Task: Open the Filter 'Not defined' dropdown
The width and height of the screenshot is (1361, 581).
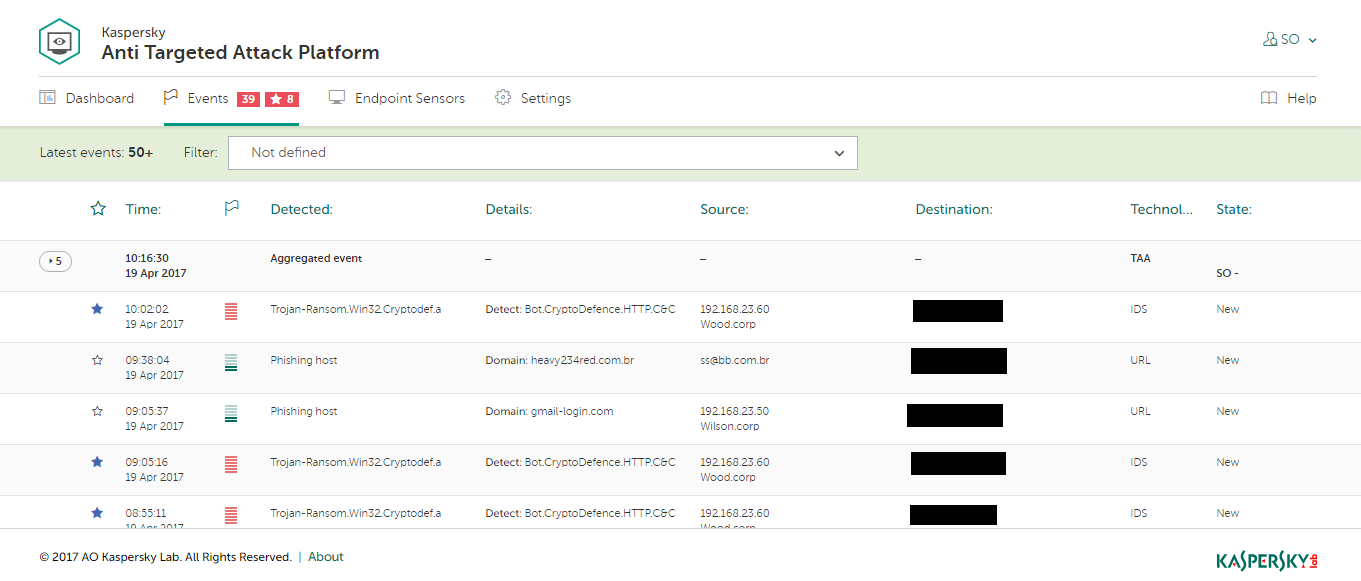Action: (543, 153)
